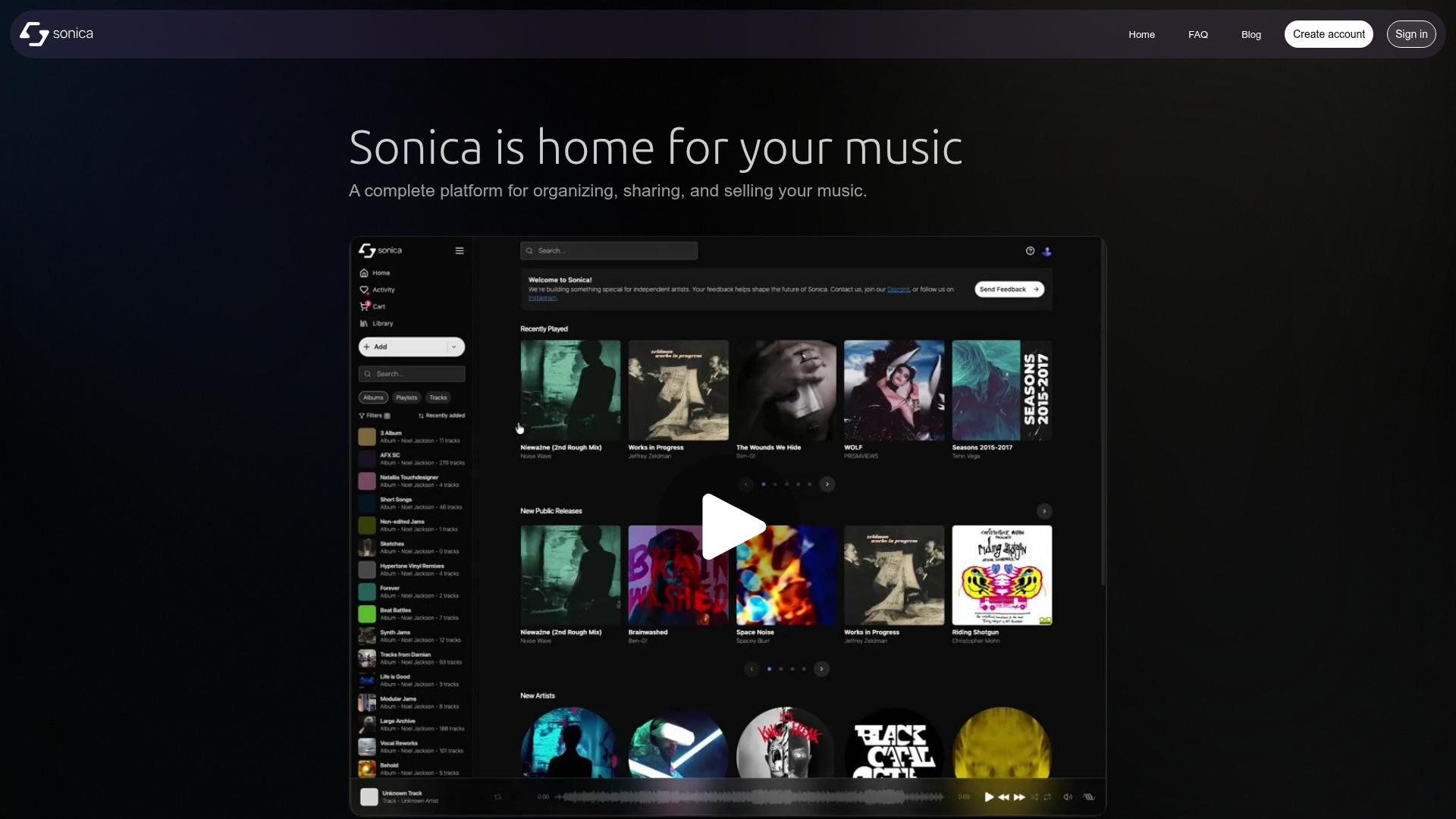This screenshot has width=1456, height=819.
Task: Click the waveform icon at the player's right end
Action: tap(1089, 797)
